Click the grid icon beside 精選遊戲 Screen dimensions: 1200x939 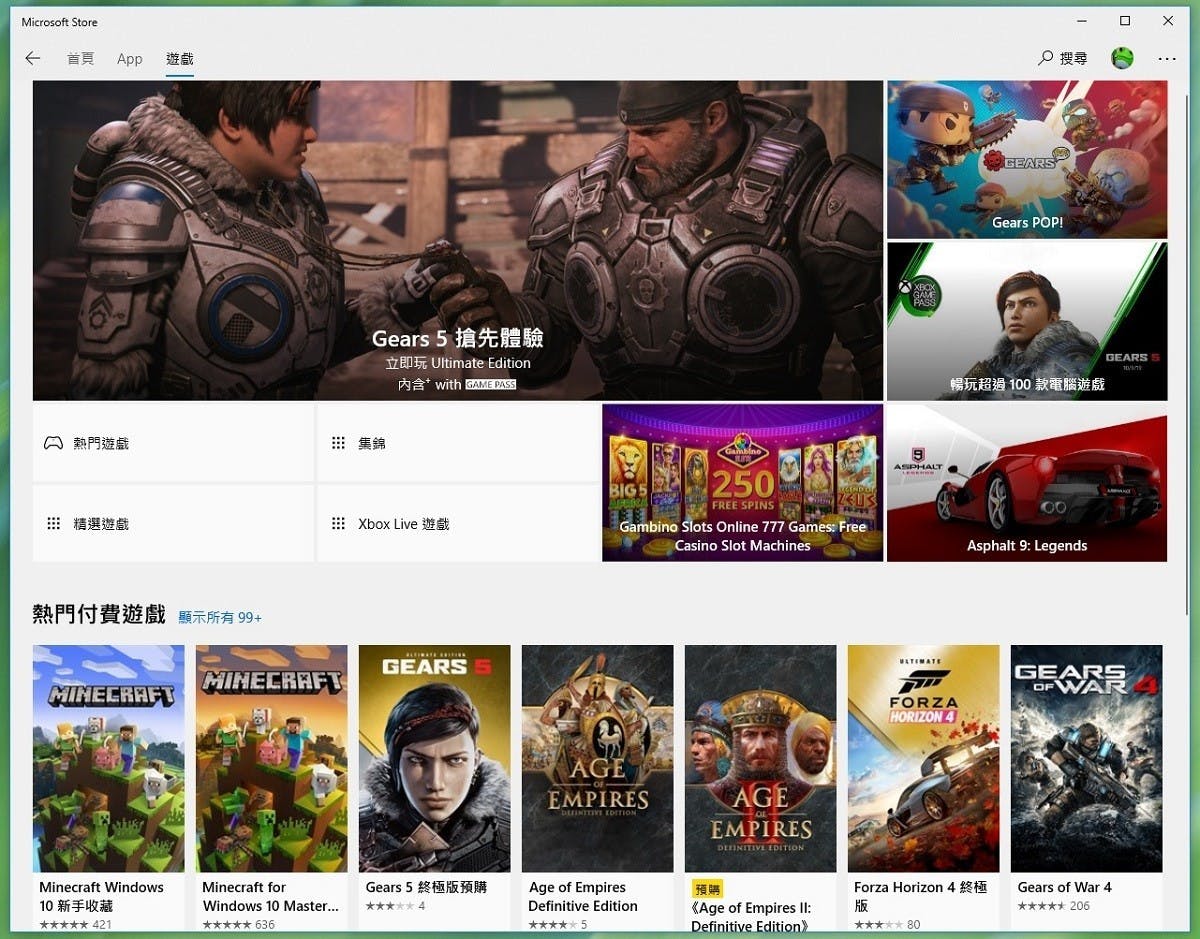53,524
